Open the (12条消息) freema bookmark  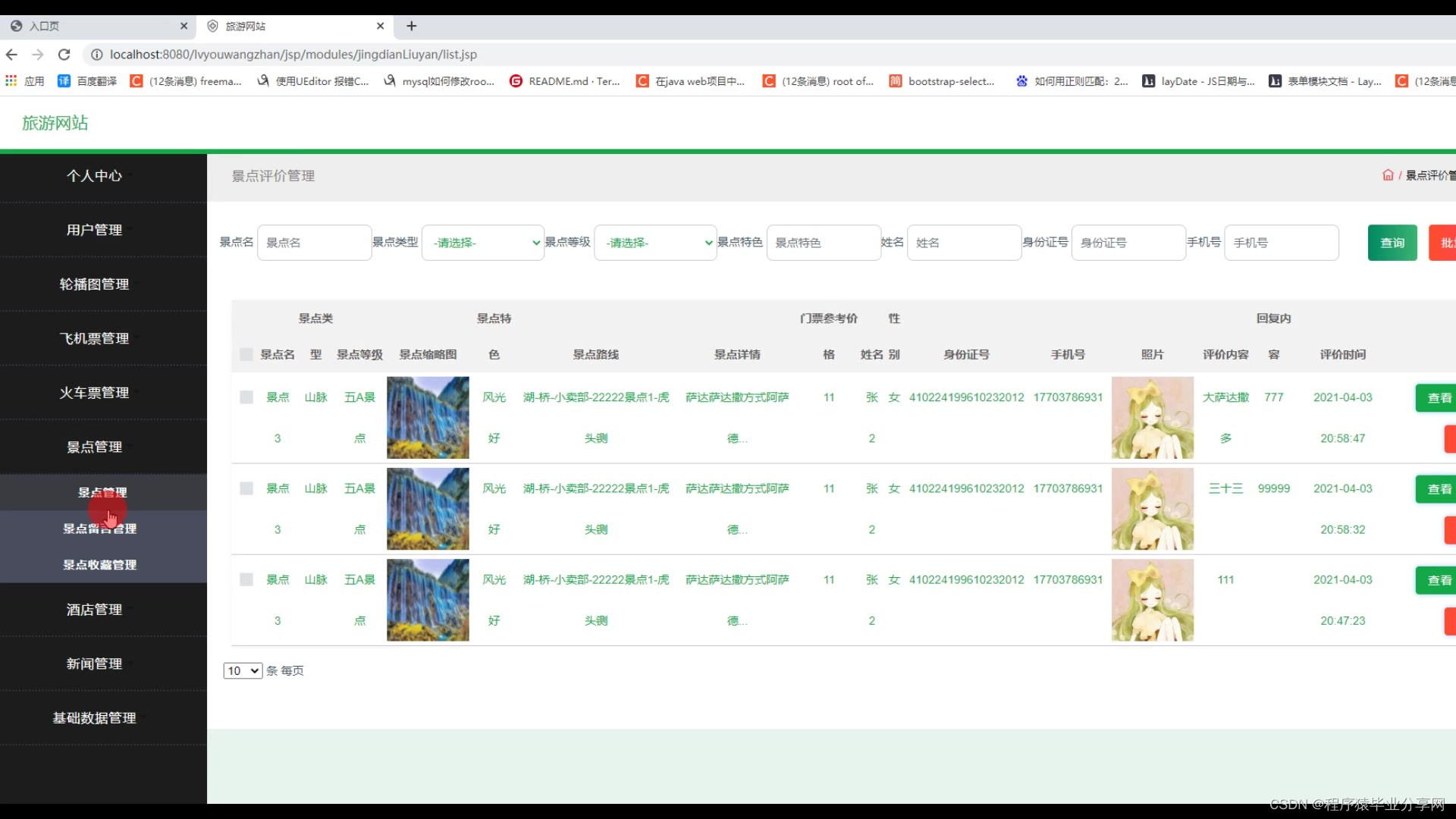[x=186, y=81]
